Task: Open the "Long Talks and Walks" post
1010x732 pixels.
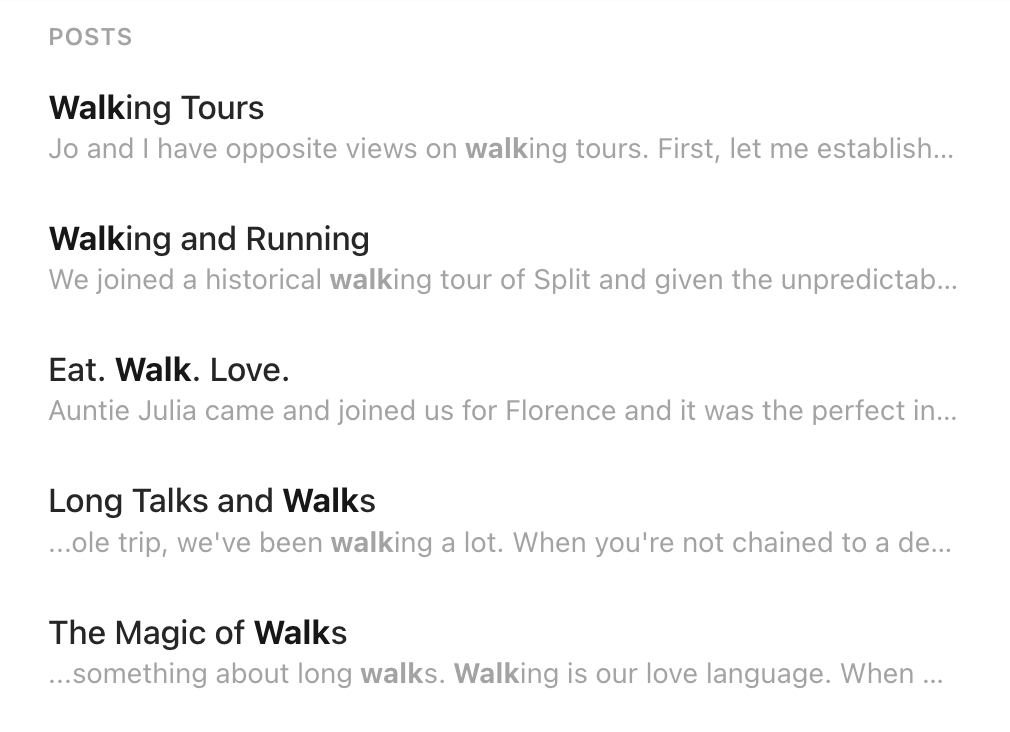Action: pos(211,501)
